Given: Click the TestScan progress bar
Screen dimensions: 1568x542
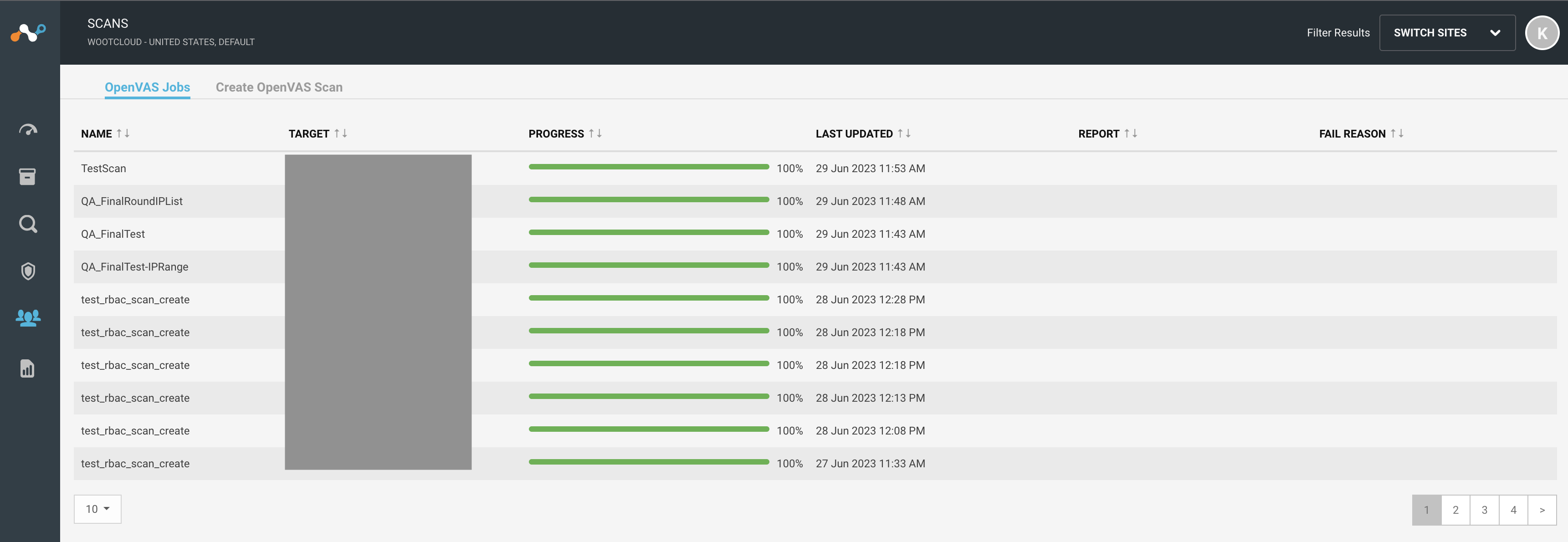Looking at the screenshot, I should pos(648,167).
